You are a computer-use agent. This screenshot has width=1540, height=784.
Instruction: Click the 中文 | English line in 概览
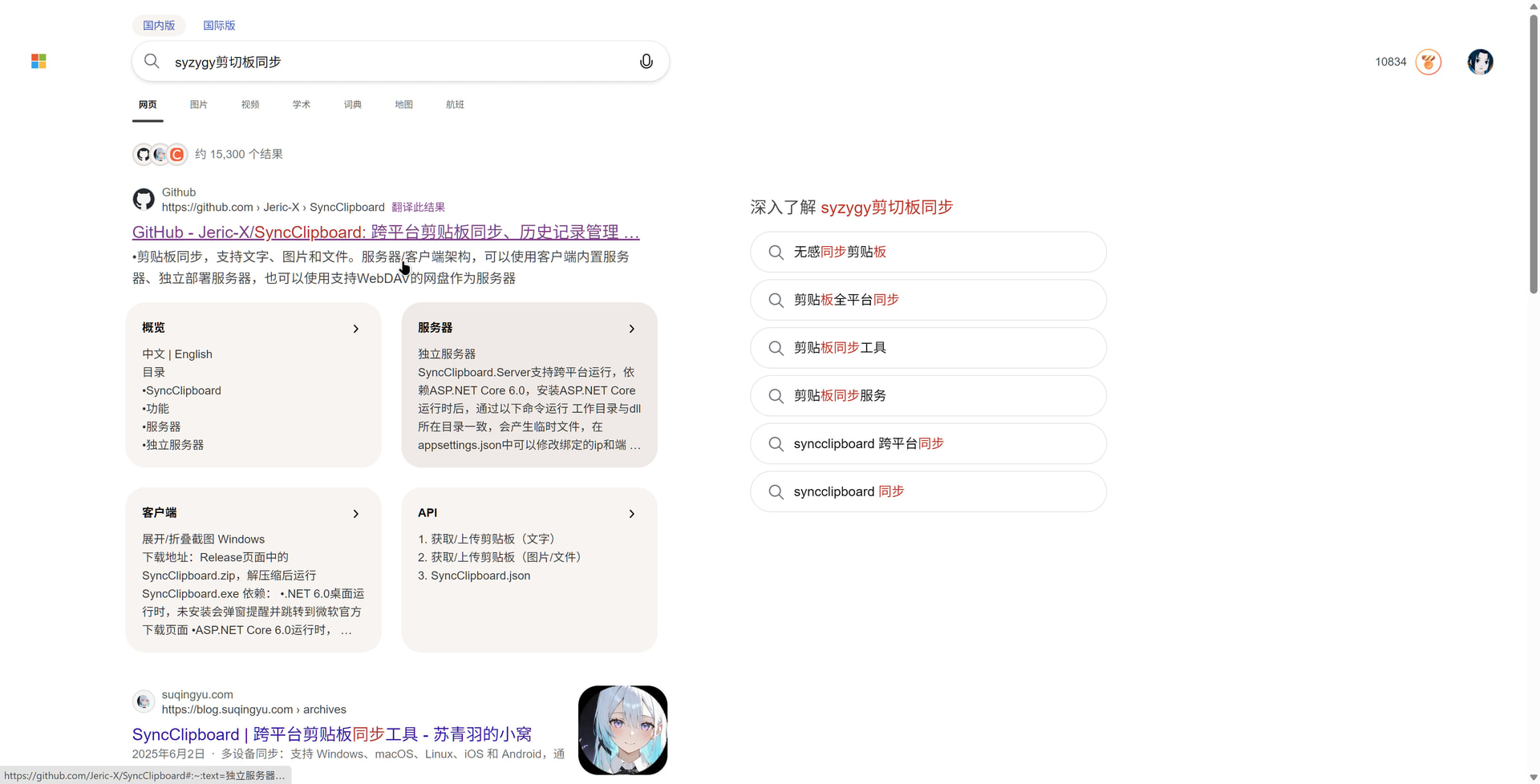(x=177, y=354)
